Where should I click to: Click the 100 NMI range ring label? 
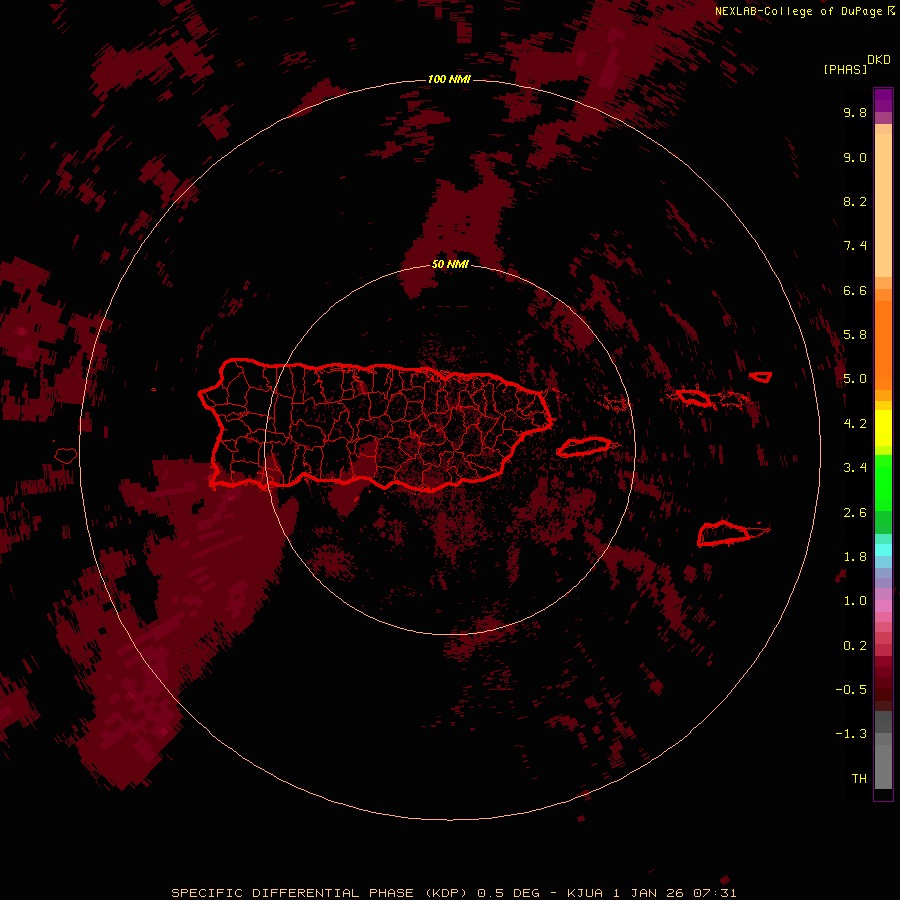coord(449,79)
